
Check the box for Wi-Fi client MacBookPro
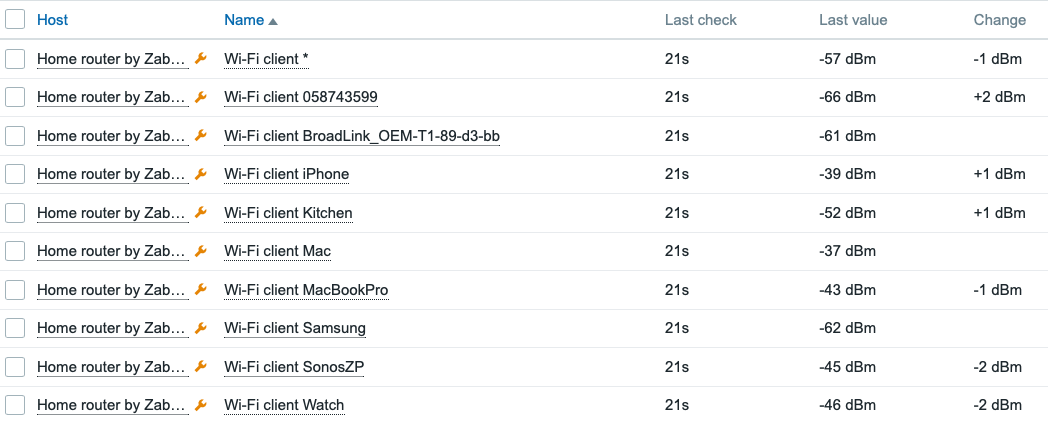(14, 290)
